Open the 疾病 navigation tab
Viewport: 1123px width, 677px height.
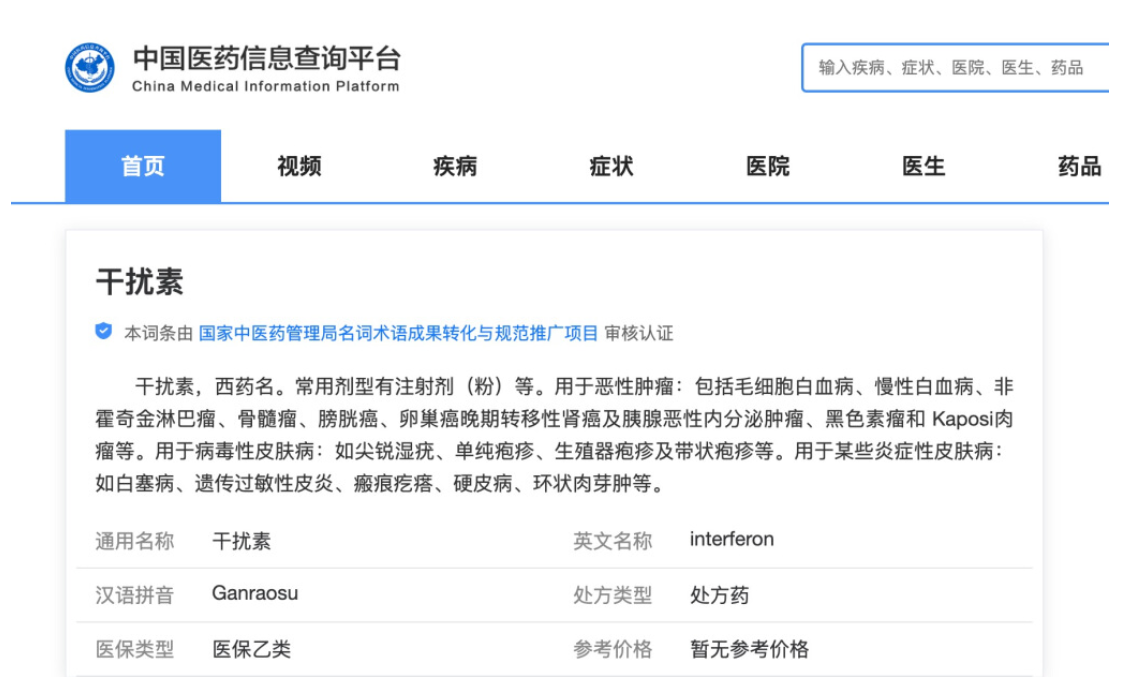point(455,167)
